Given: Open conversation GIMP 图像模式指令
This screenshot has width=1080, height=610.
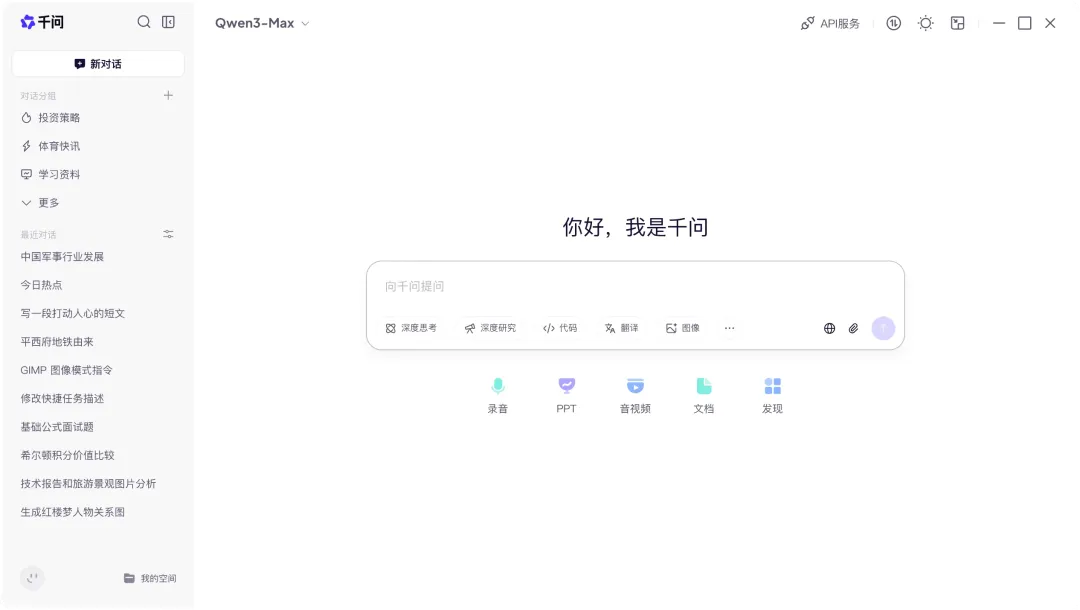Looking at the screenshot, I should [x=66, y=370].
